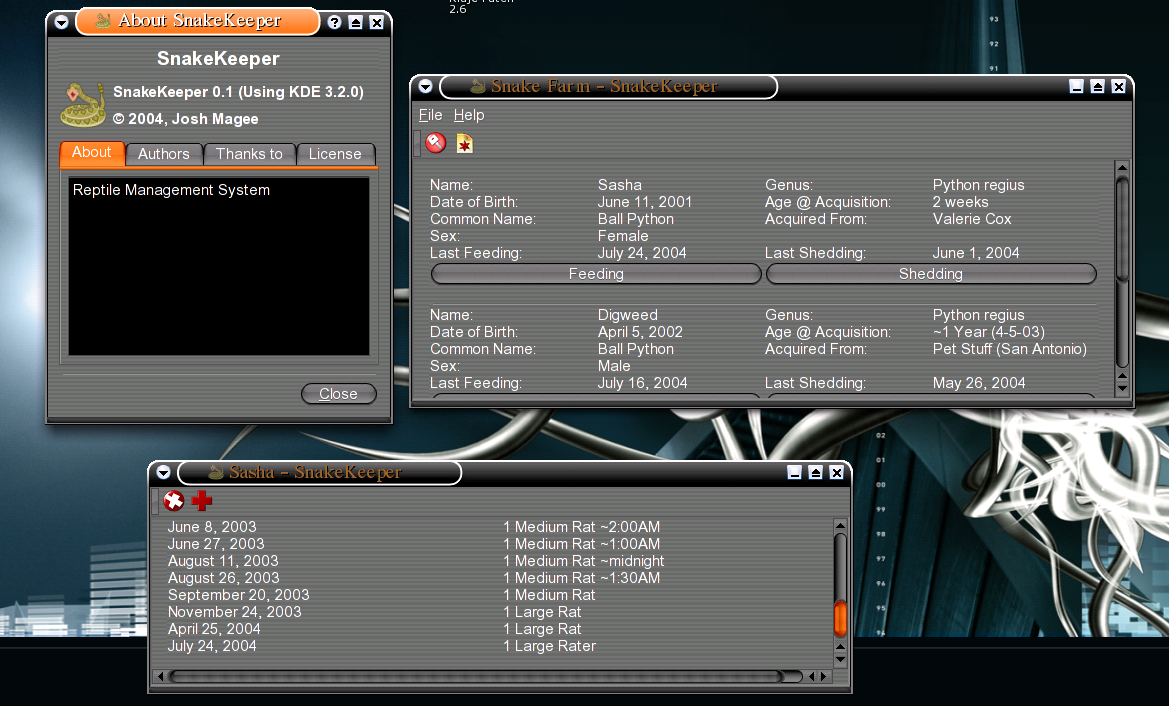Select the August 26, 2003 feeding entry

[224, 578]
